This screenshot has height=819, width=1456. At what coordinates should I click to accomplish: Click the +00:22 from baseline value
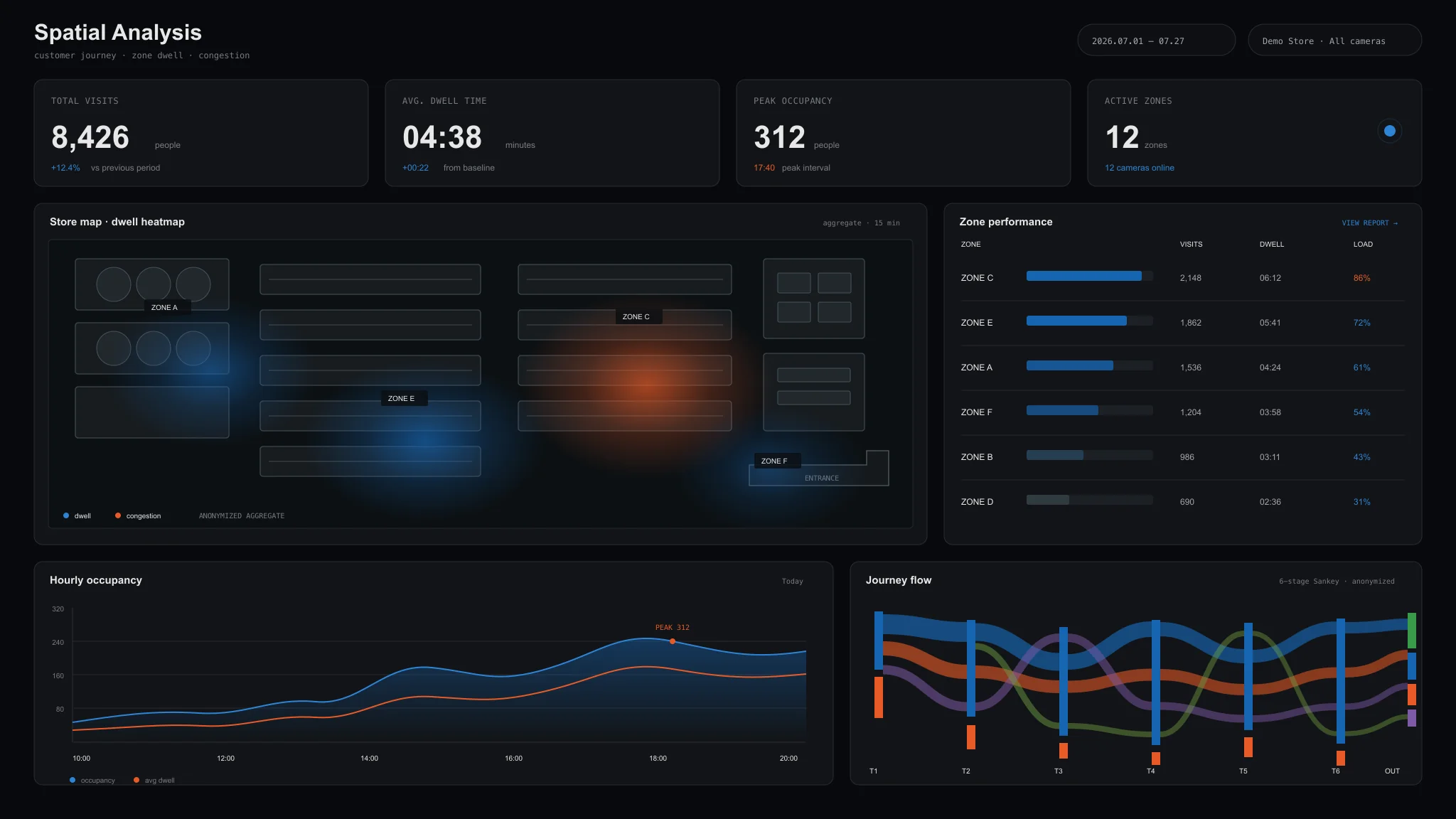click(415, 168)
